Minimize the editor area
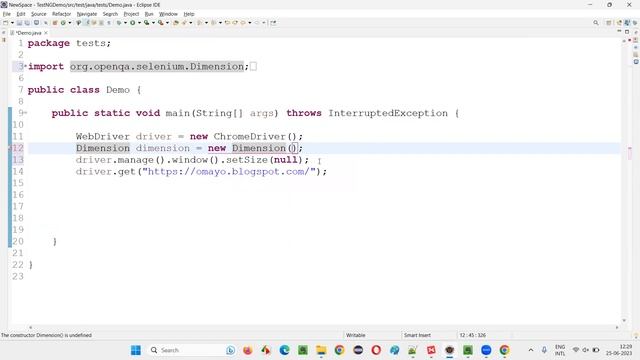The width and height of the screenshot is (640, 360). [x=619, y=31]
